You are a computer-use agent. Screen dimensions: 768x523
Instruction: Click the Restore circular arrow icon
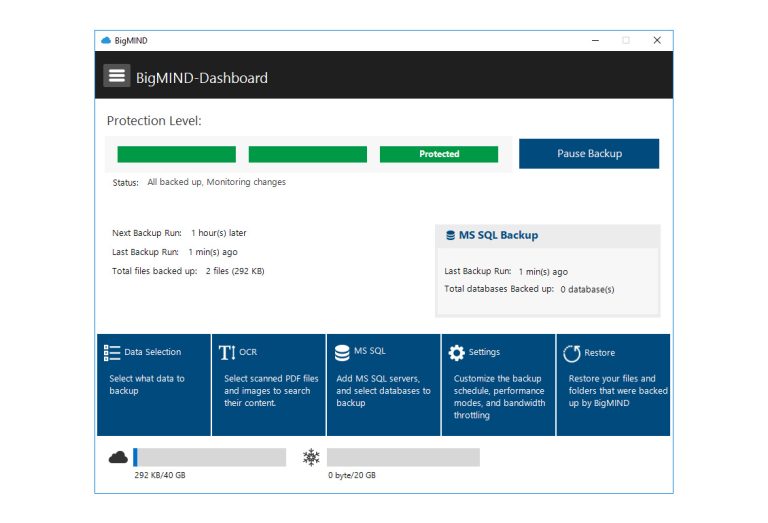572,353
